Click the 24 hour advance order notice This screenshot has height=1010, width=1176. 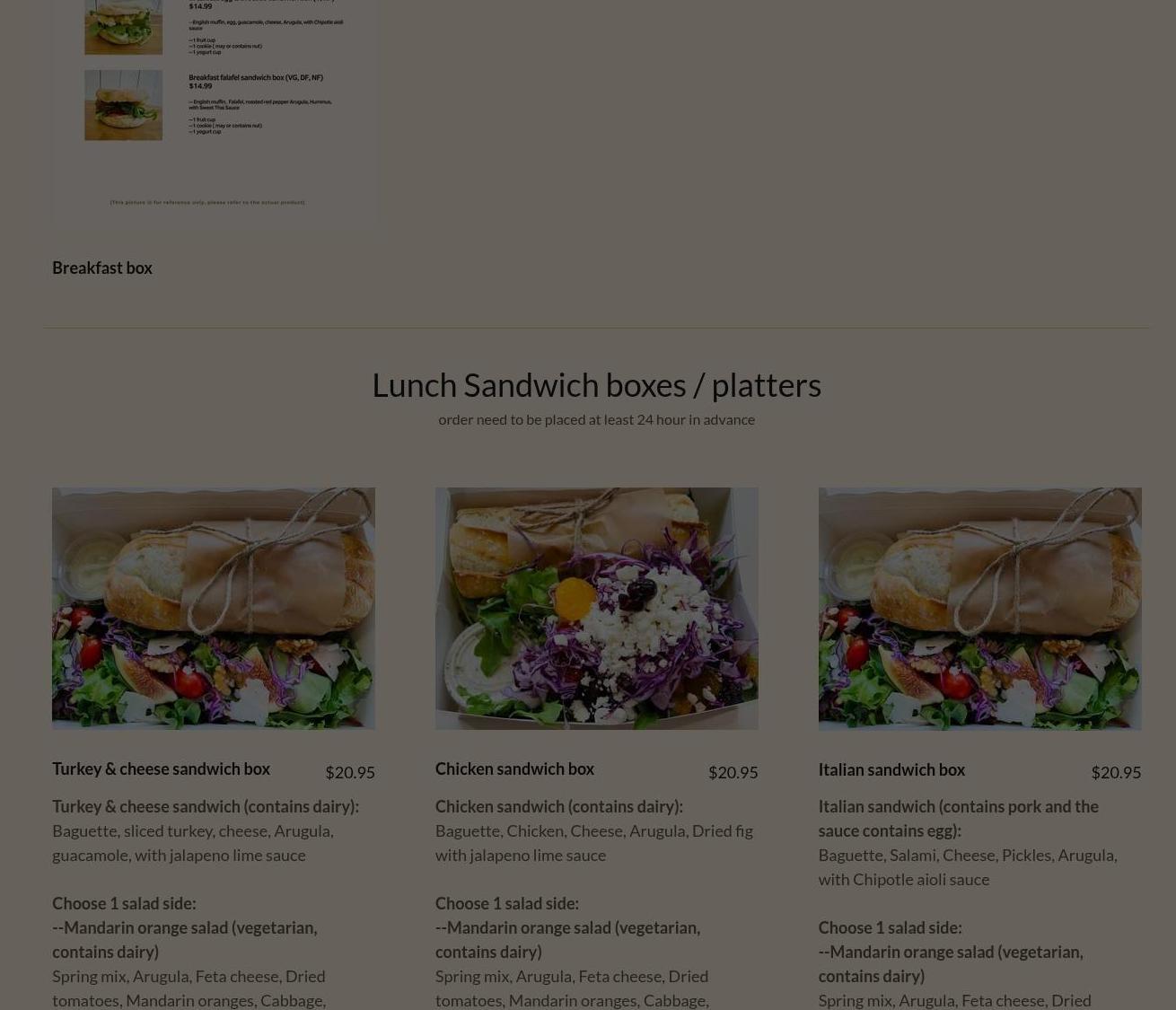click(596, 419)
